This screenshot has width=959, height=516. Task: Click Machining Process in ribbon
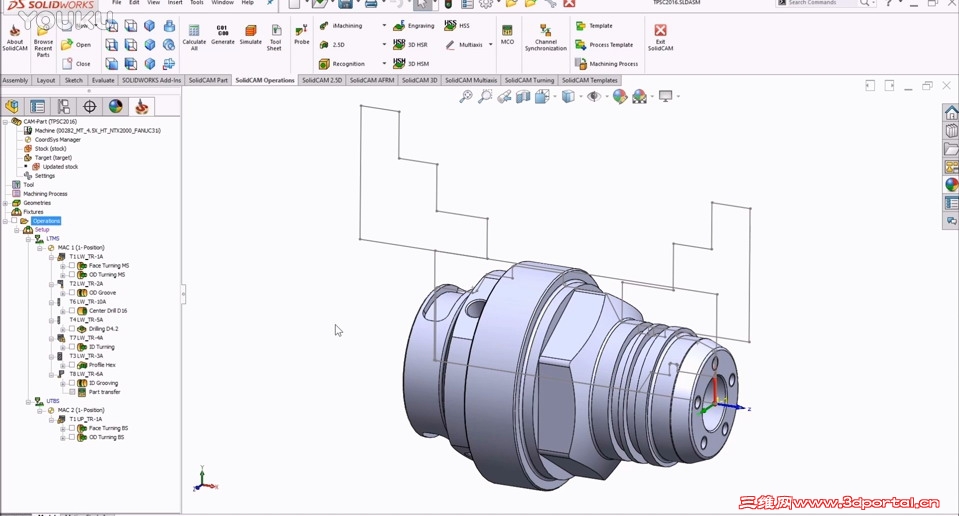pyautogui.click(x=607, y=64)
